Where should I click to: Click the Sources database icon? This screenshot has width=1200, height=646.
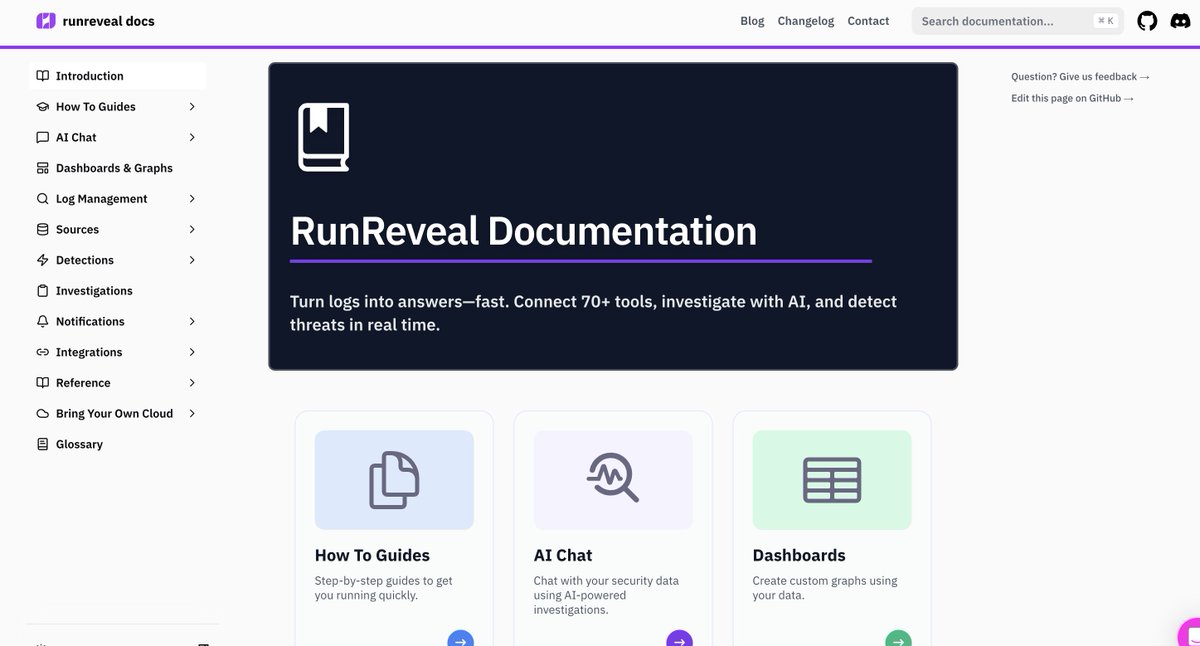pos(42,229)
